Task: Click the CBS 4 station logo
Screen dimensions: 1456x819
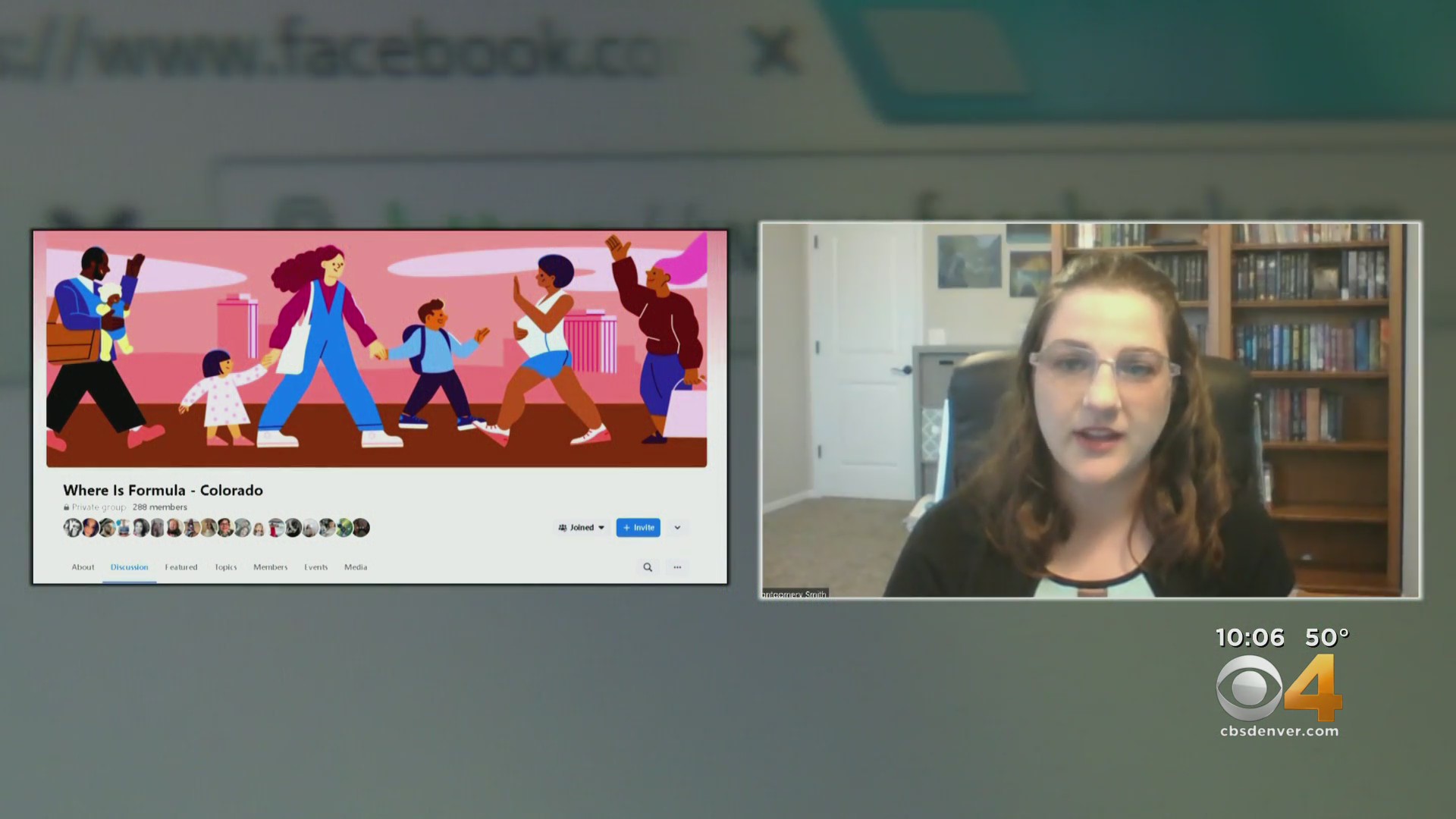Action: pos(1279,687)
